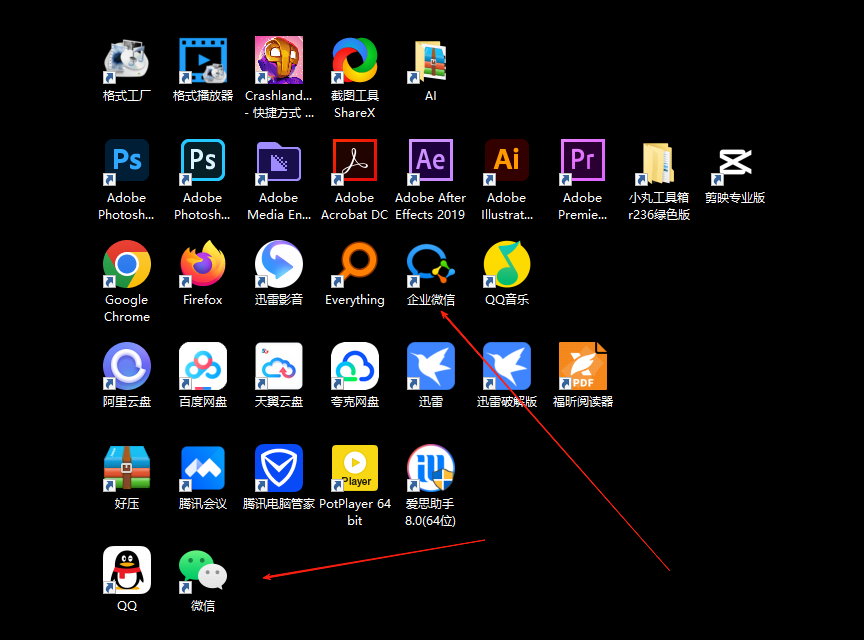
Task: Select the Adobe Acrobat DC icon
Action: [x=355, y=162]
